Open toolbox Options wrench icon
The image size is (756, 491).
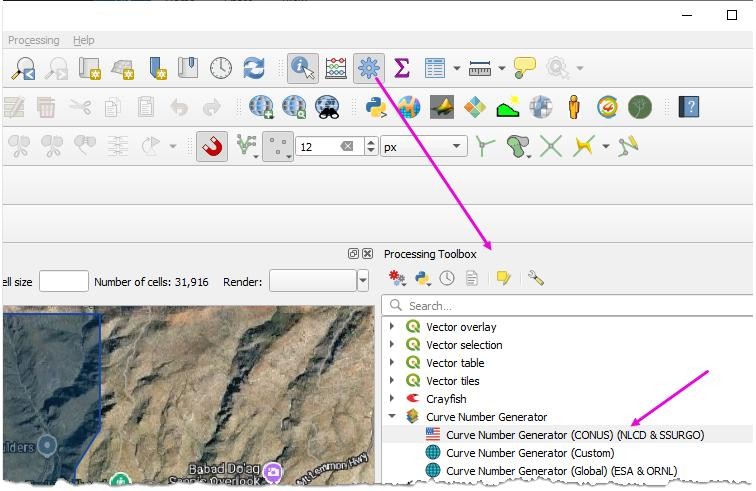click(535, 278)
